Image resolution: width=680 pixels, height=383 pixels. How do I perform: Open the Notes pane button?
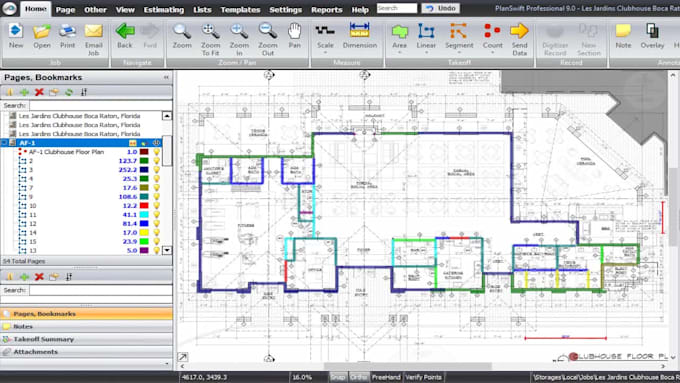pyautogui.click(x=86, y=326)
